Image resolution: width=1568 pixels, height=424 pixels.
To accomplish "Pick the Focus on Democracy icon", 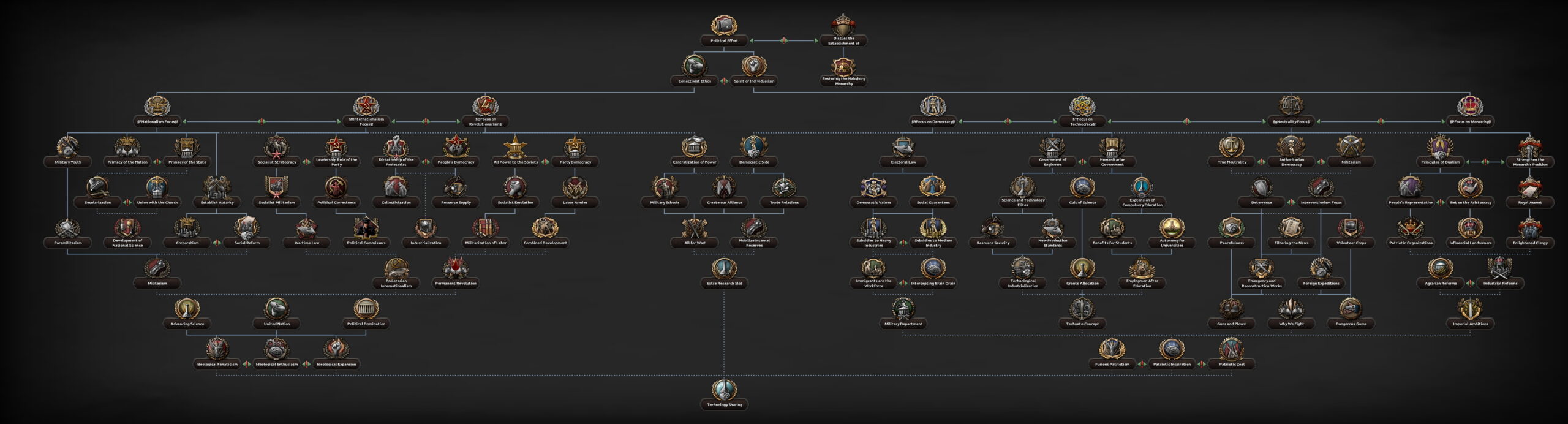I will point(933,107).
